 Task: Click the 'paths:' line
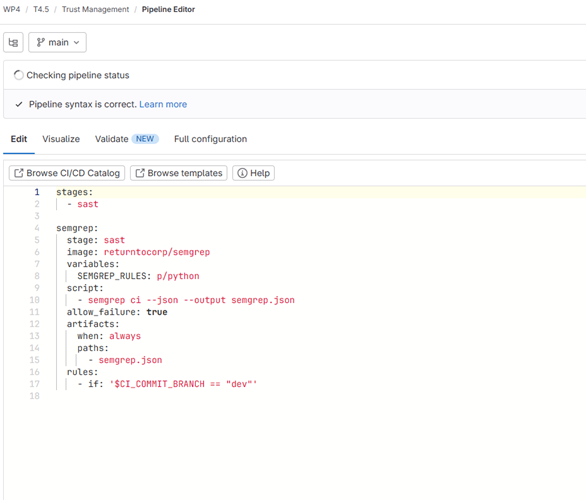(93, 348)
